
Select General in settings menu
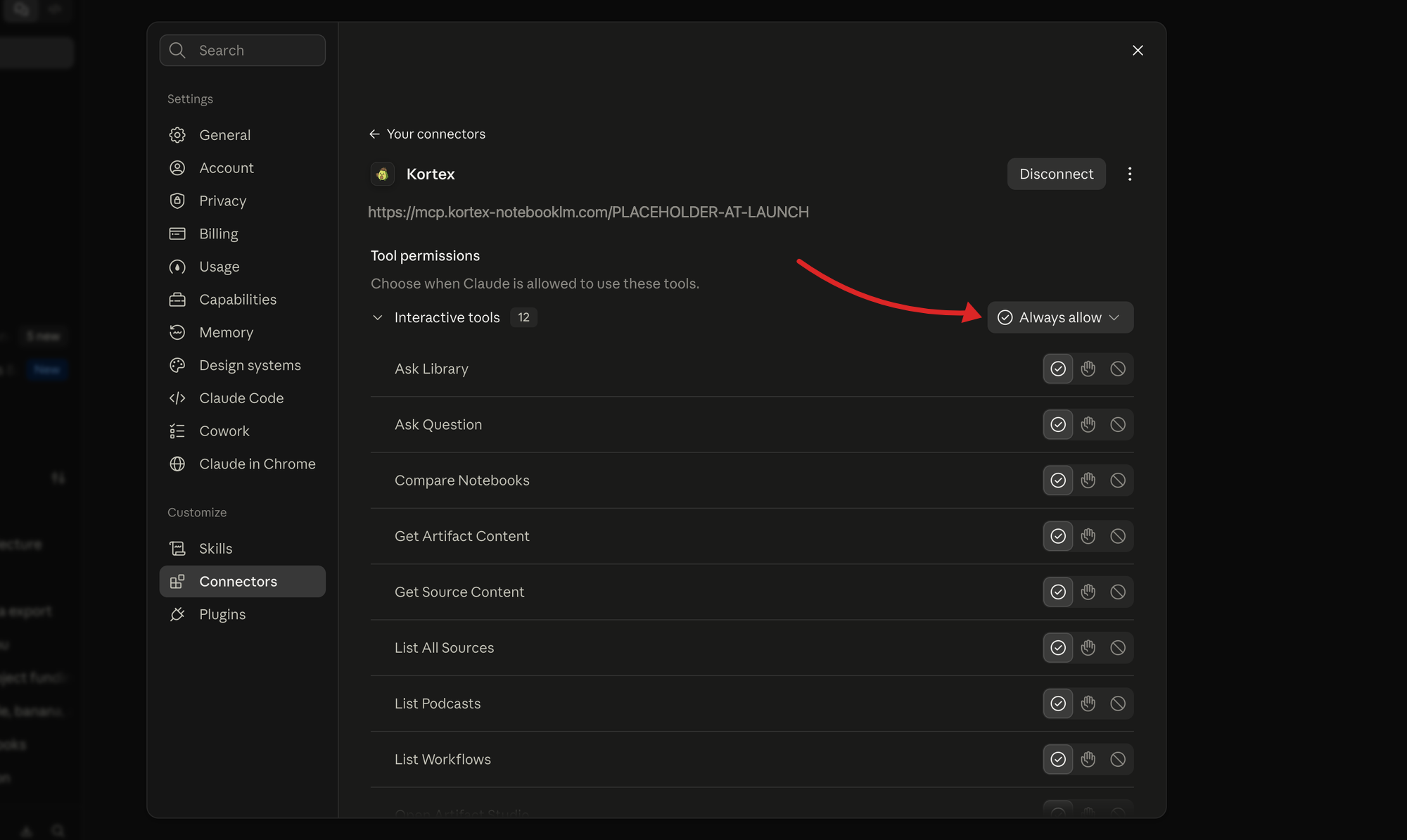tap(242, 134)
